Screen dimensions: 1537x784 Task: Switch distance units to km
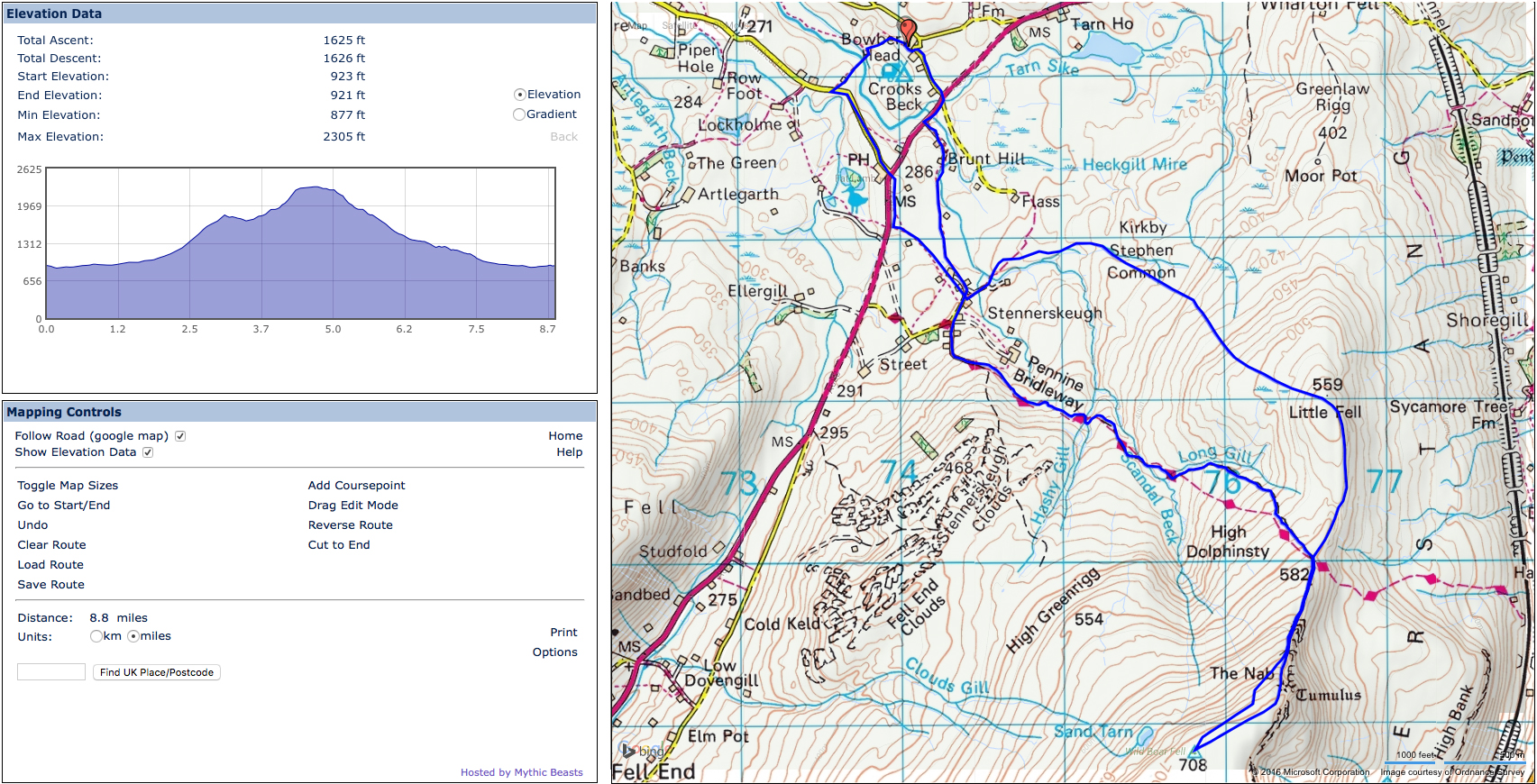[96, 636]
